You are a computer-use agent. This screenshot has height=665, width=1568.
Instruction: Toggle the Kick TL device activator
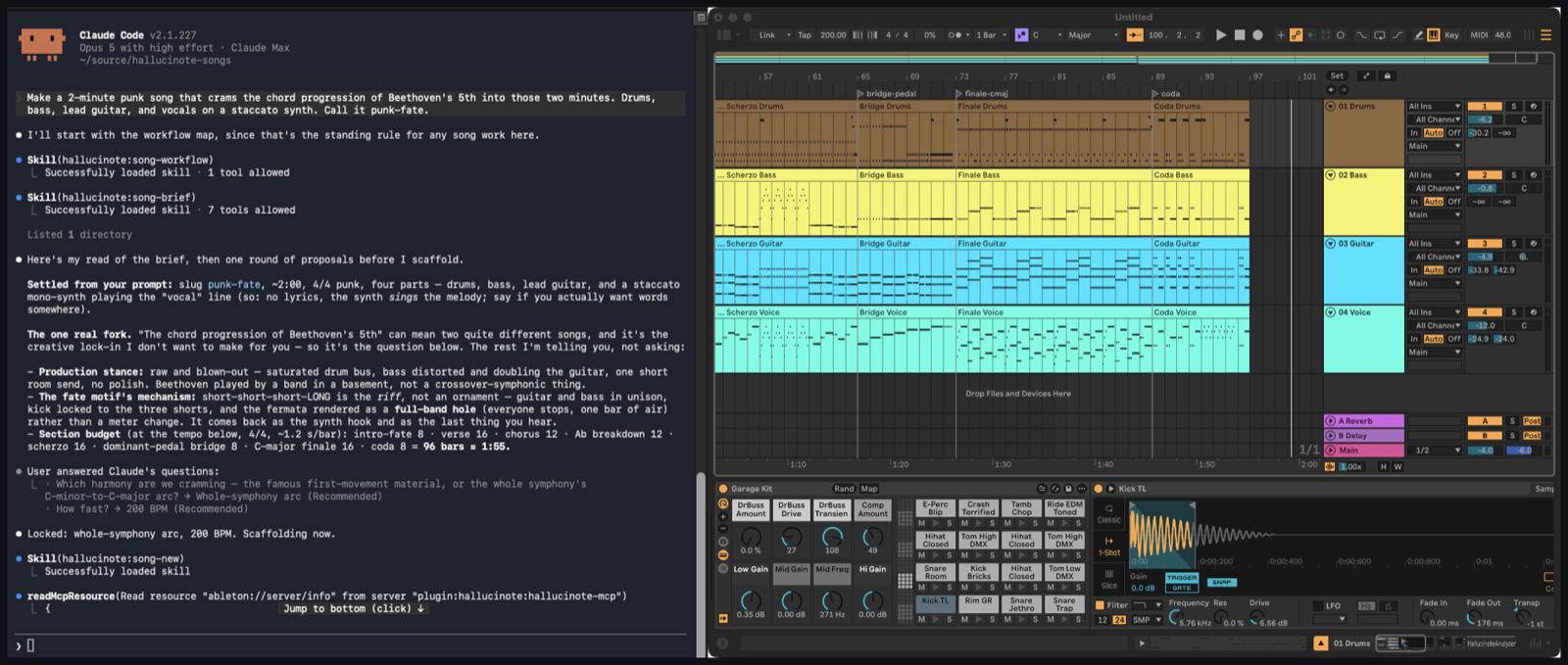[1098, 489]
